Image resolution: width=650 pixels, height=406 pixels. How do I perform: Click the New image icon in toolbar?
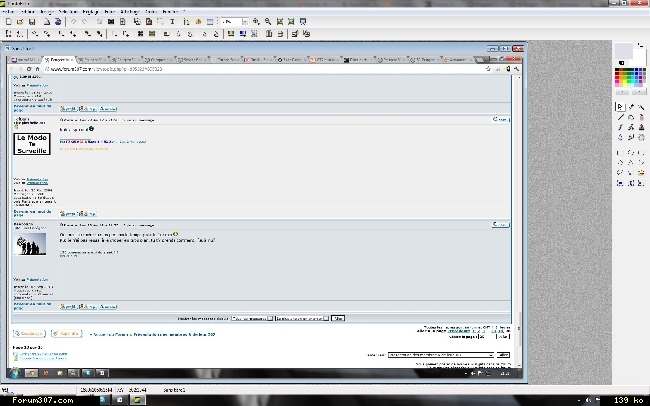tap(8, 21)
